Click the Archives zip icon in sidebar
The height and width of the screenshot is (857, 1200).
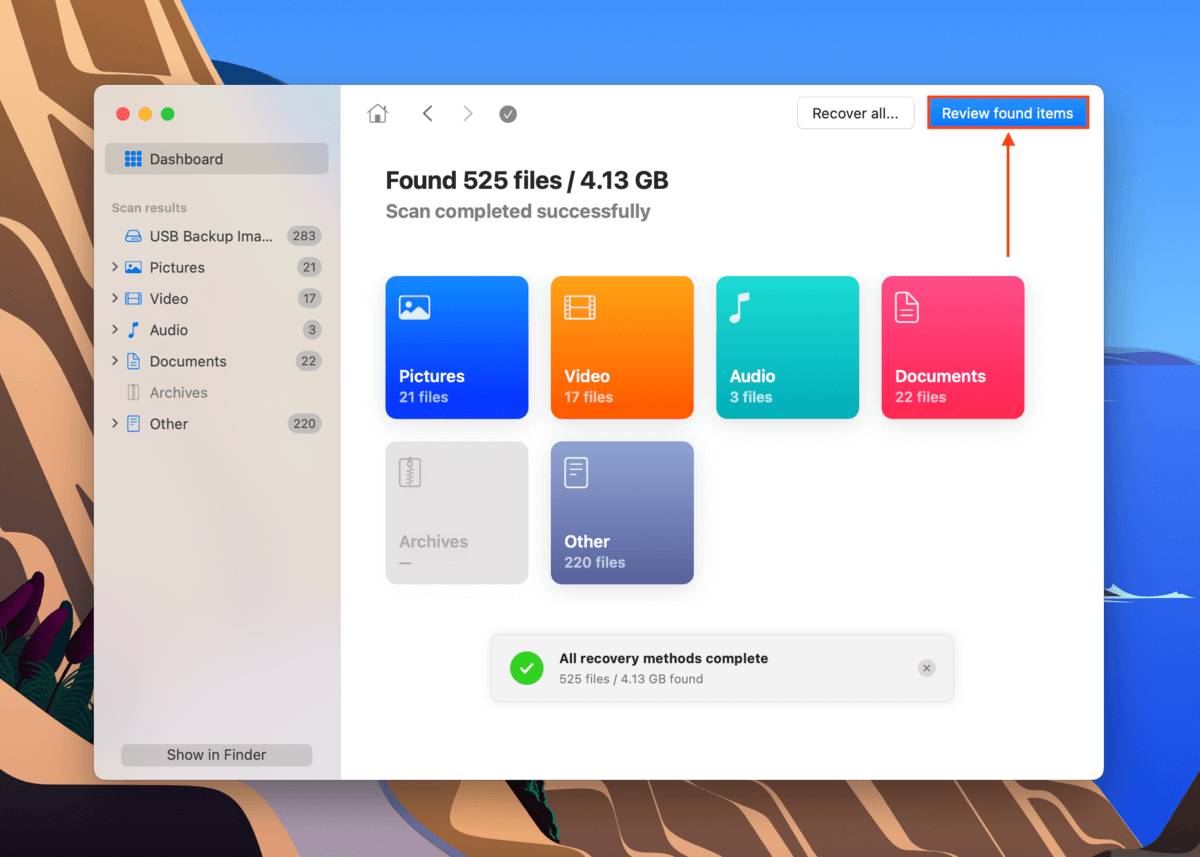133,392
